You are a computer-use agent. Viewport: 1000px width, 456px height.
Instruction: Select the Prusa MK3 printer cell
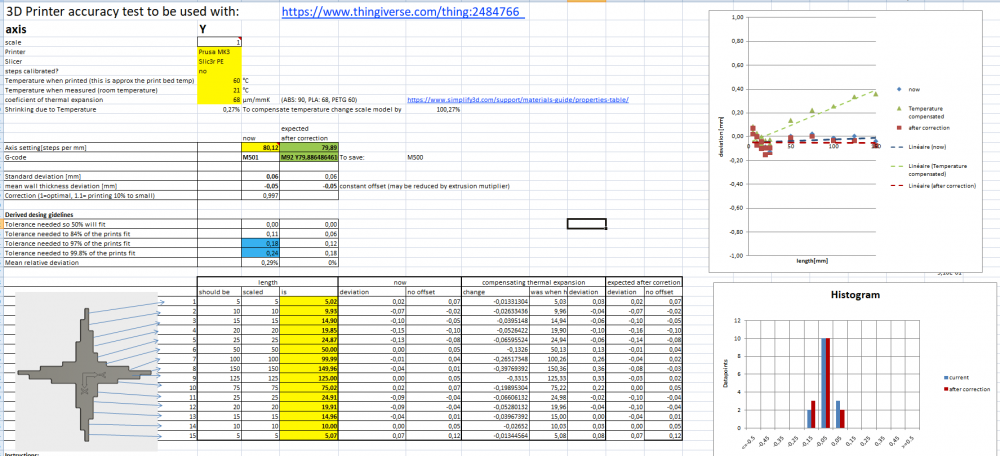[x=219, y=52]
